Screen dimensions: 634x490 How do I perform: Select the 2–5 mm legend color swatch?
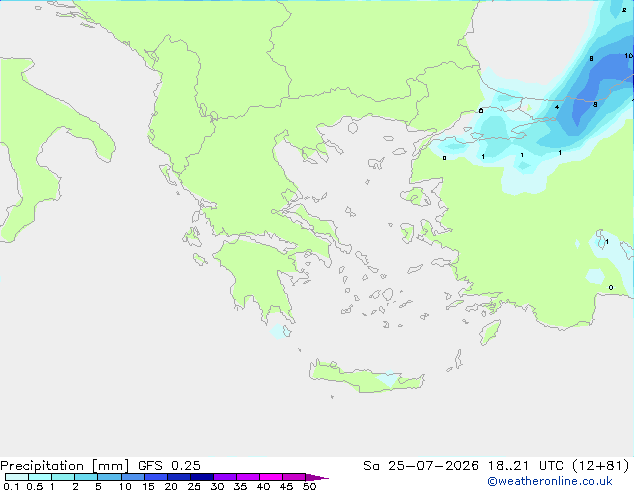click(x=86, y=477)
